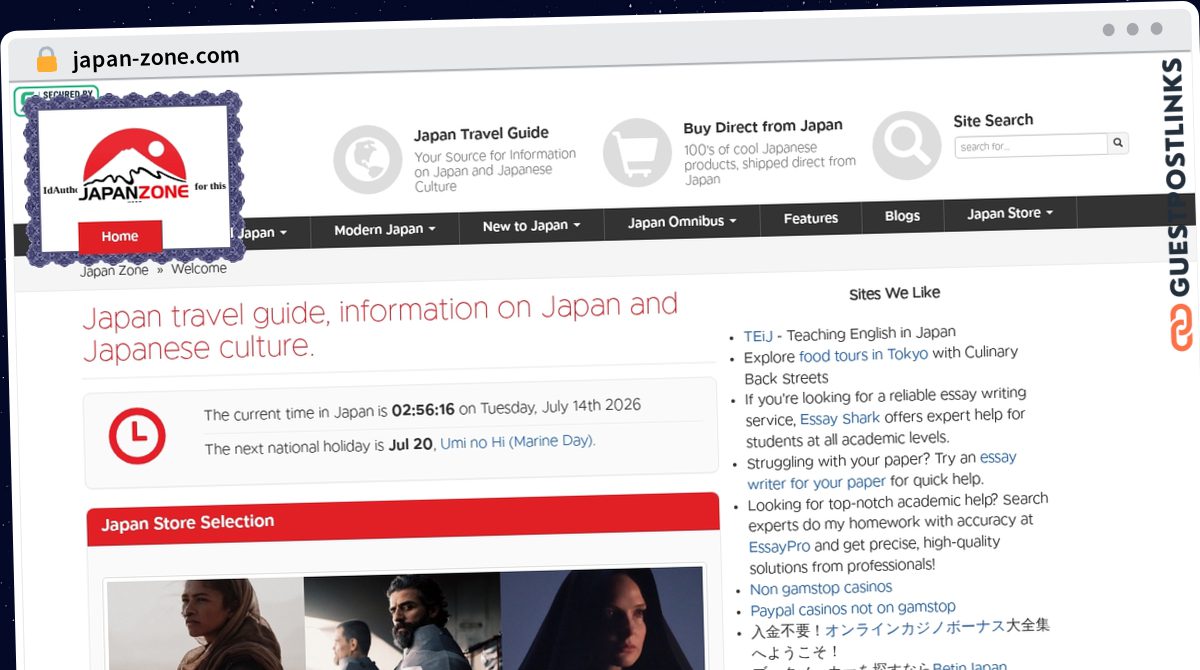Image resolution: width=1200 pixels, height=670 pixels.
Task: Click the 'Site Search' label
Action: 993,120
